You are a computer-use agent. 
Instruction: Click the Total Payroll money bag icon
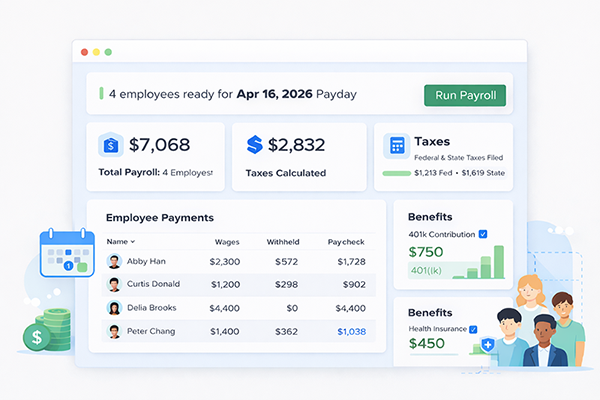pyautogui.click(x=111, y=145)
